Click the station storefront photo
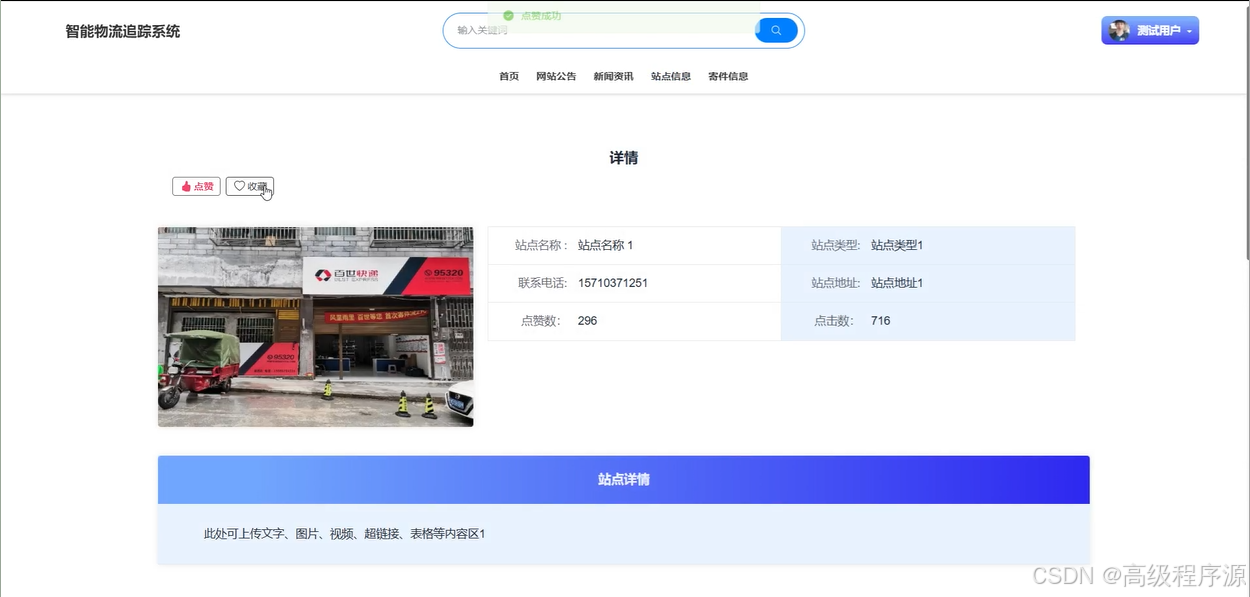This screenshot has width=1250, height=597. pos(316,327)
